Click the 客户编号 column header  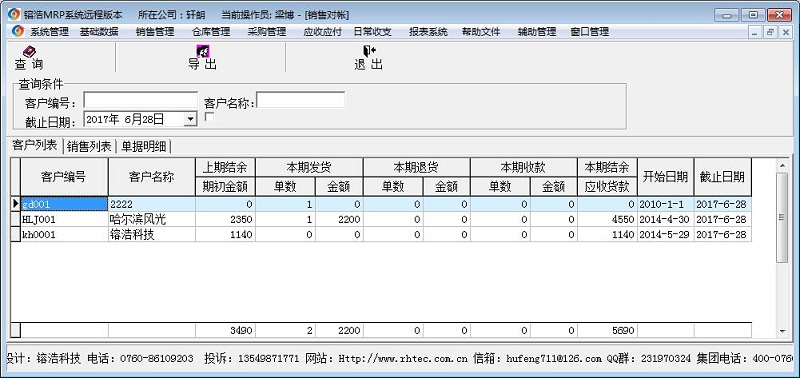click(64, 177)
